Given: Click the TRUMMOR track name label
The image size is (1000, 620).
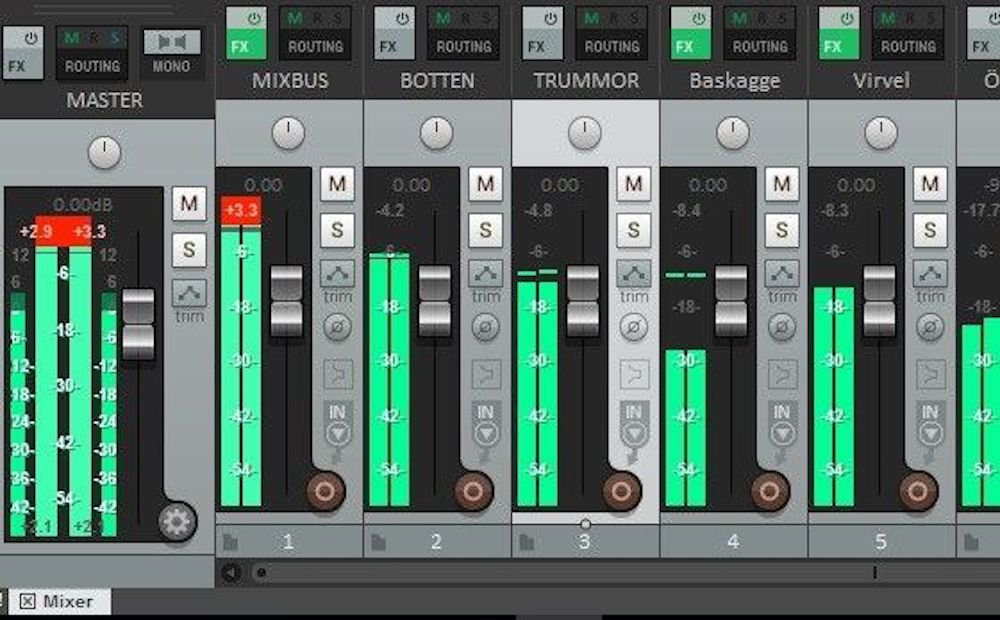Looking at the screenshot, I should 585,81.
